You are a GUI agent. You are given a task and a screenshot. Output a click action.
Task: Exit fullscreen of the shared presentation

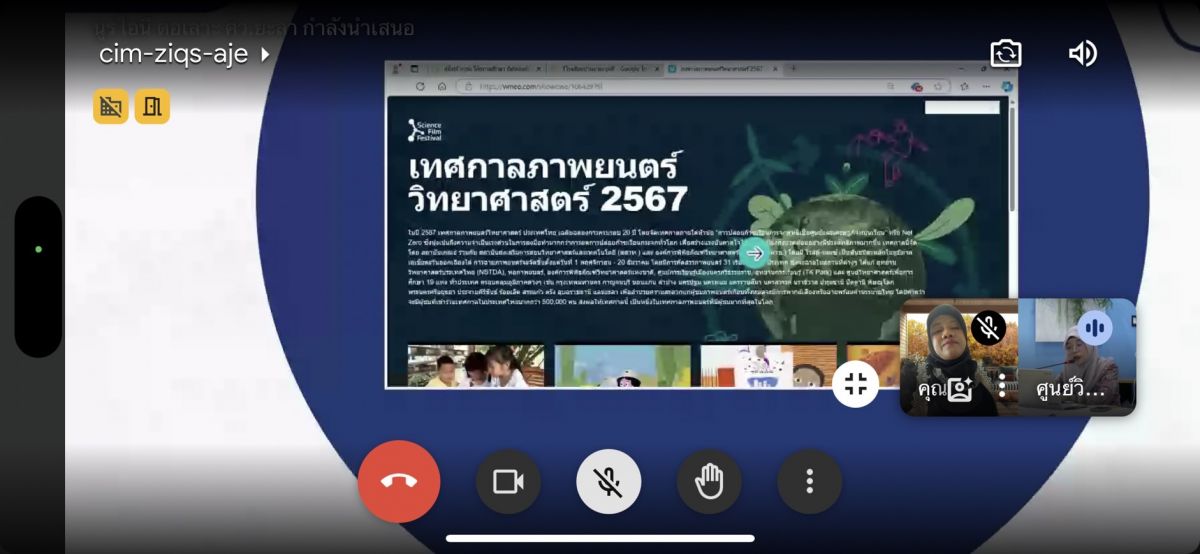click(x=855, y=384)
